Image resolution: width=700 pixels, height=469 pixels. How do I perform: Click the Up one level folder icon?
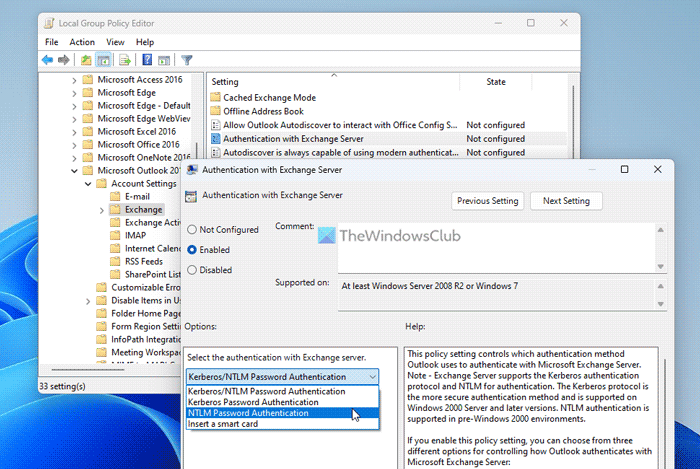tap(86, 60)
